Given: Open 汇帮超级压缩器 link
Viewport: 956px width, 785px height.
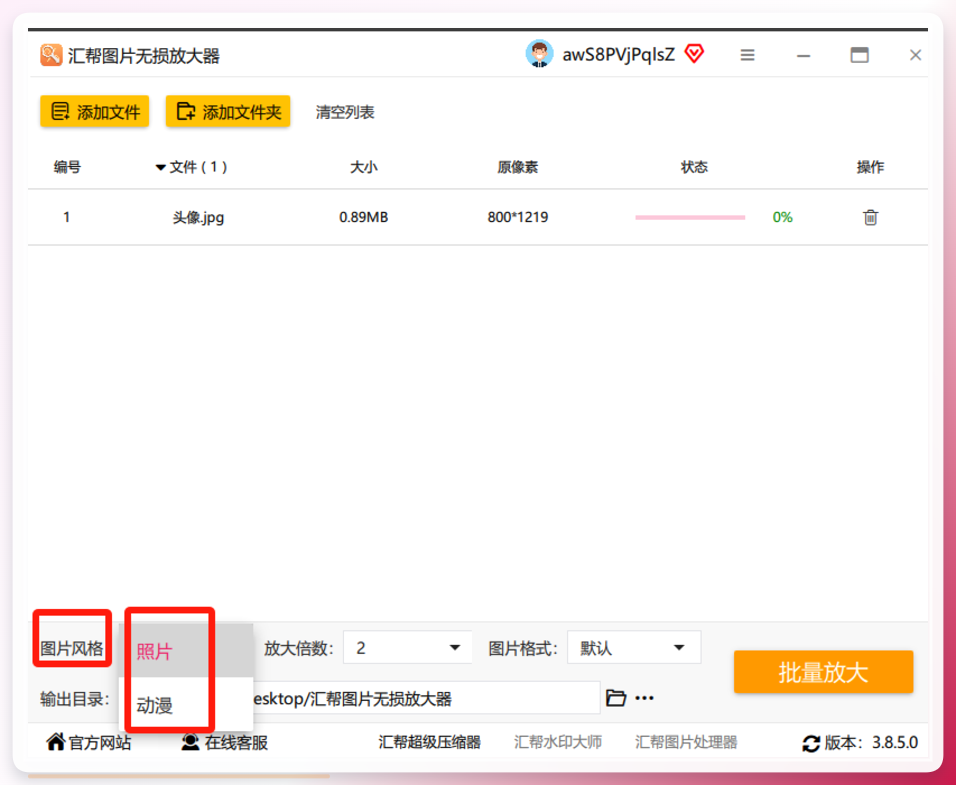Looking at the screenshot, I should coord(429,742).
